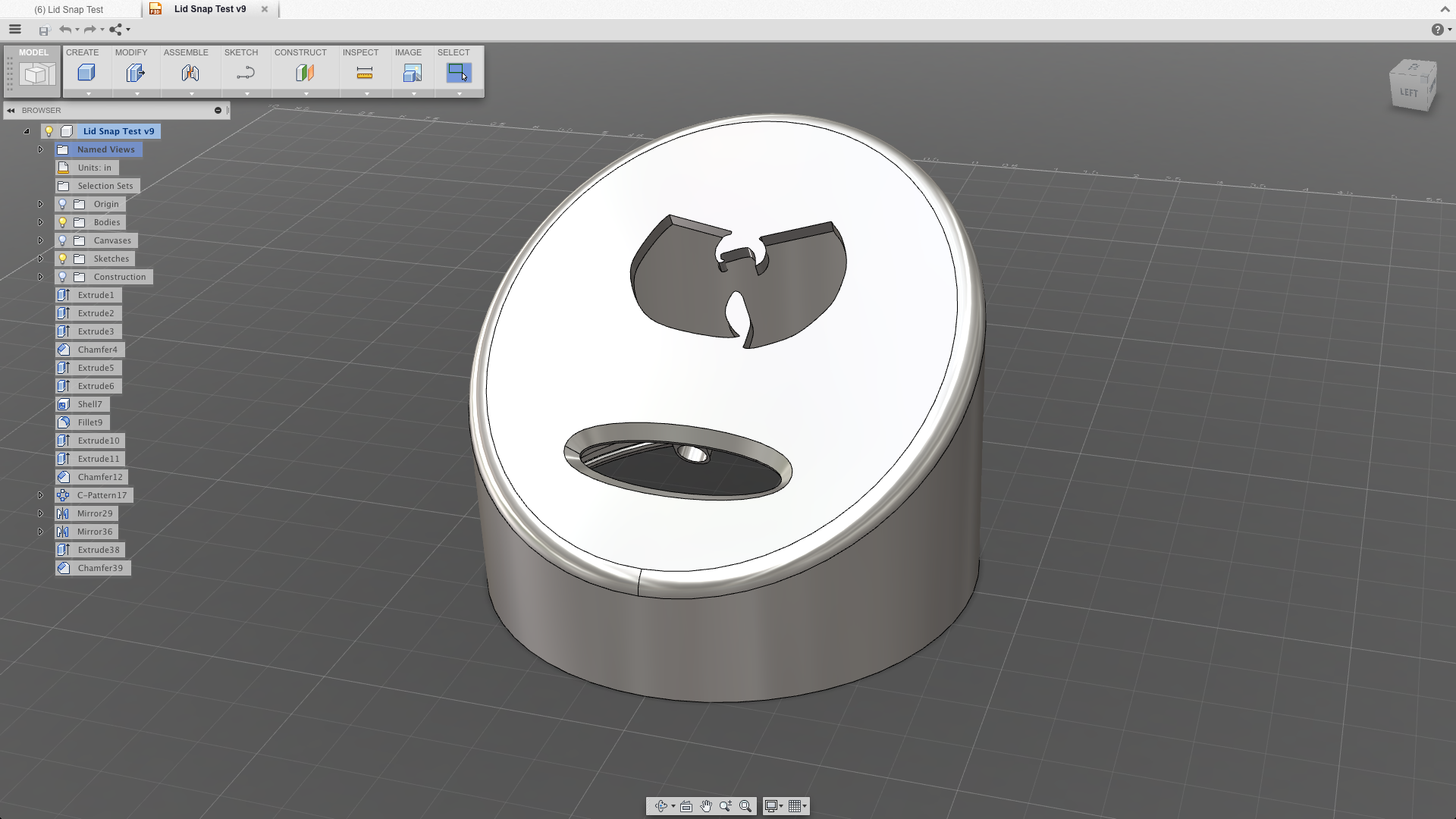
Task: Expand the Bodies folder
Action: pos(40,222)
